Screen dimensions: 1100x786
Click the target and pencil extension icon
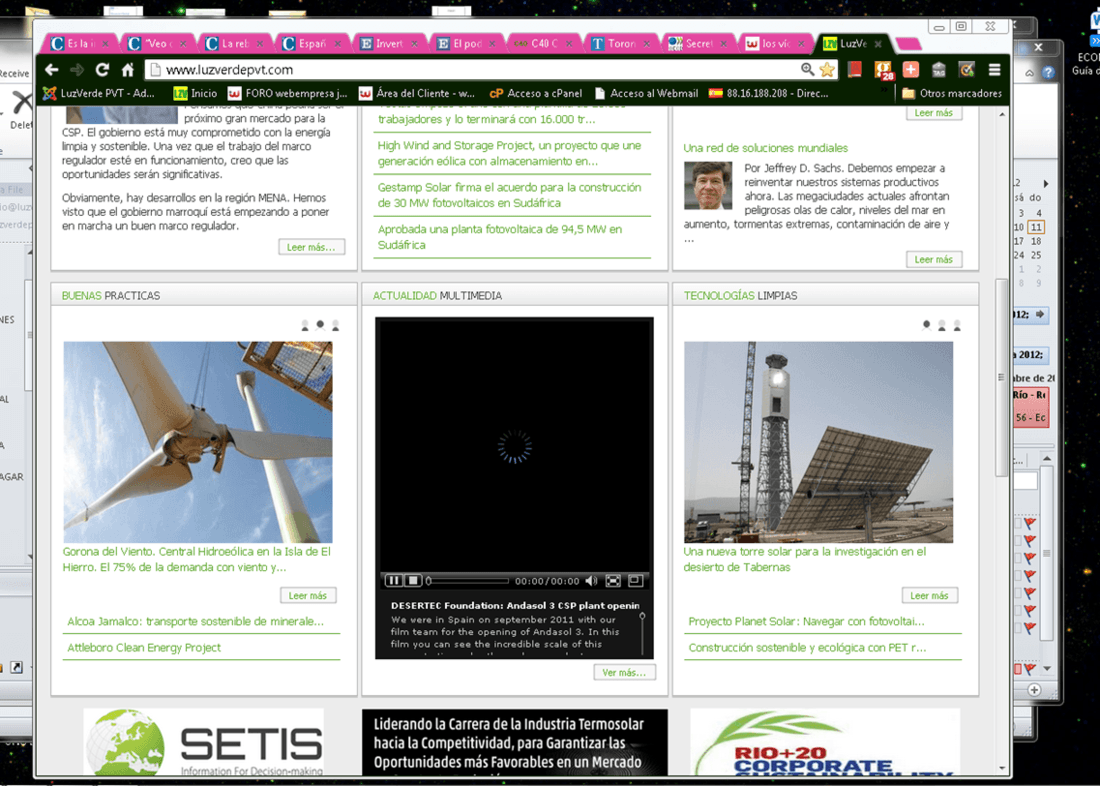(x=967, y=69)
